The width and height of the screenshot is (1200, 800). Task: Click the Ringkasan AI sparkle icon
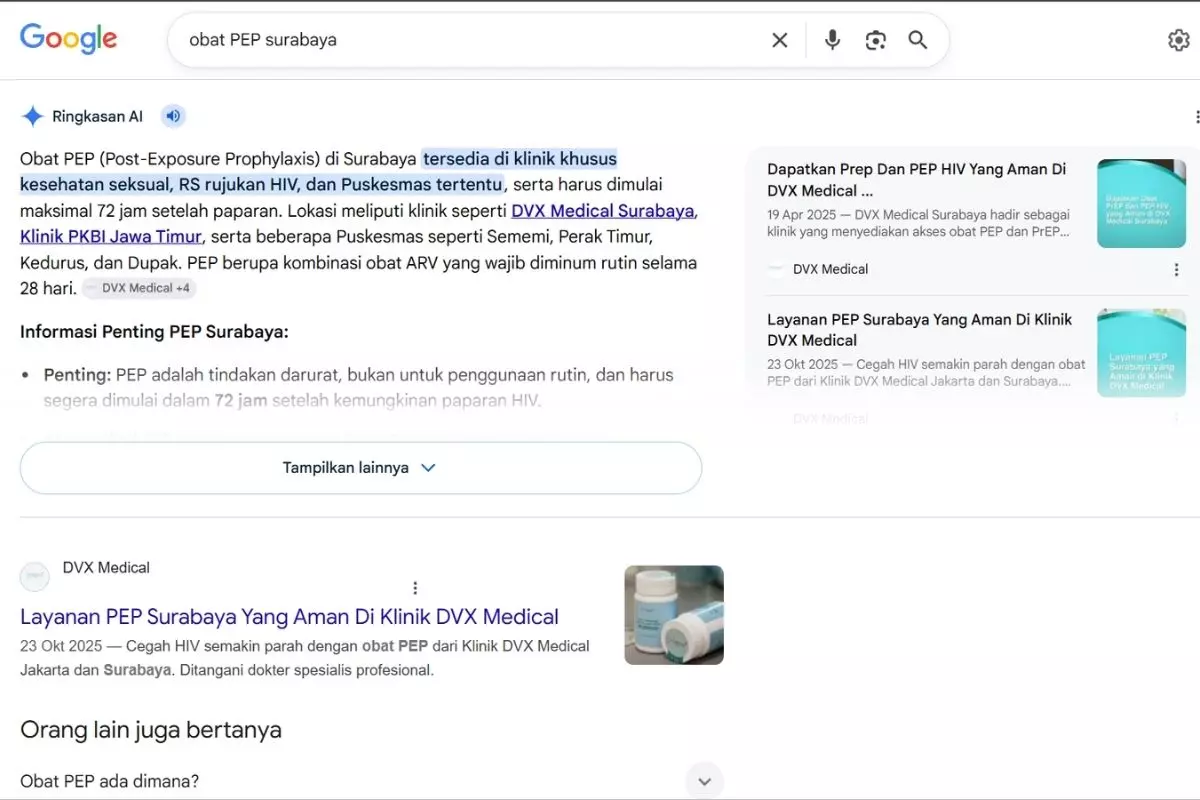click(x=33, y=117)
